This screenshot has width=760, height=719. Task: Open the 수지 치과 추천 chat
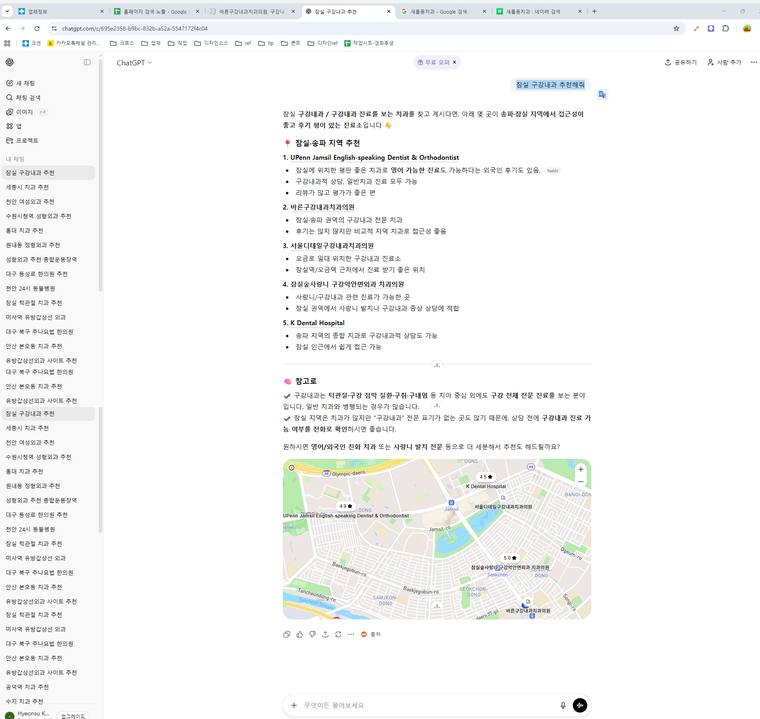pyautogui.click(x=24, y=701)
